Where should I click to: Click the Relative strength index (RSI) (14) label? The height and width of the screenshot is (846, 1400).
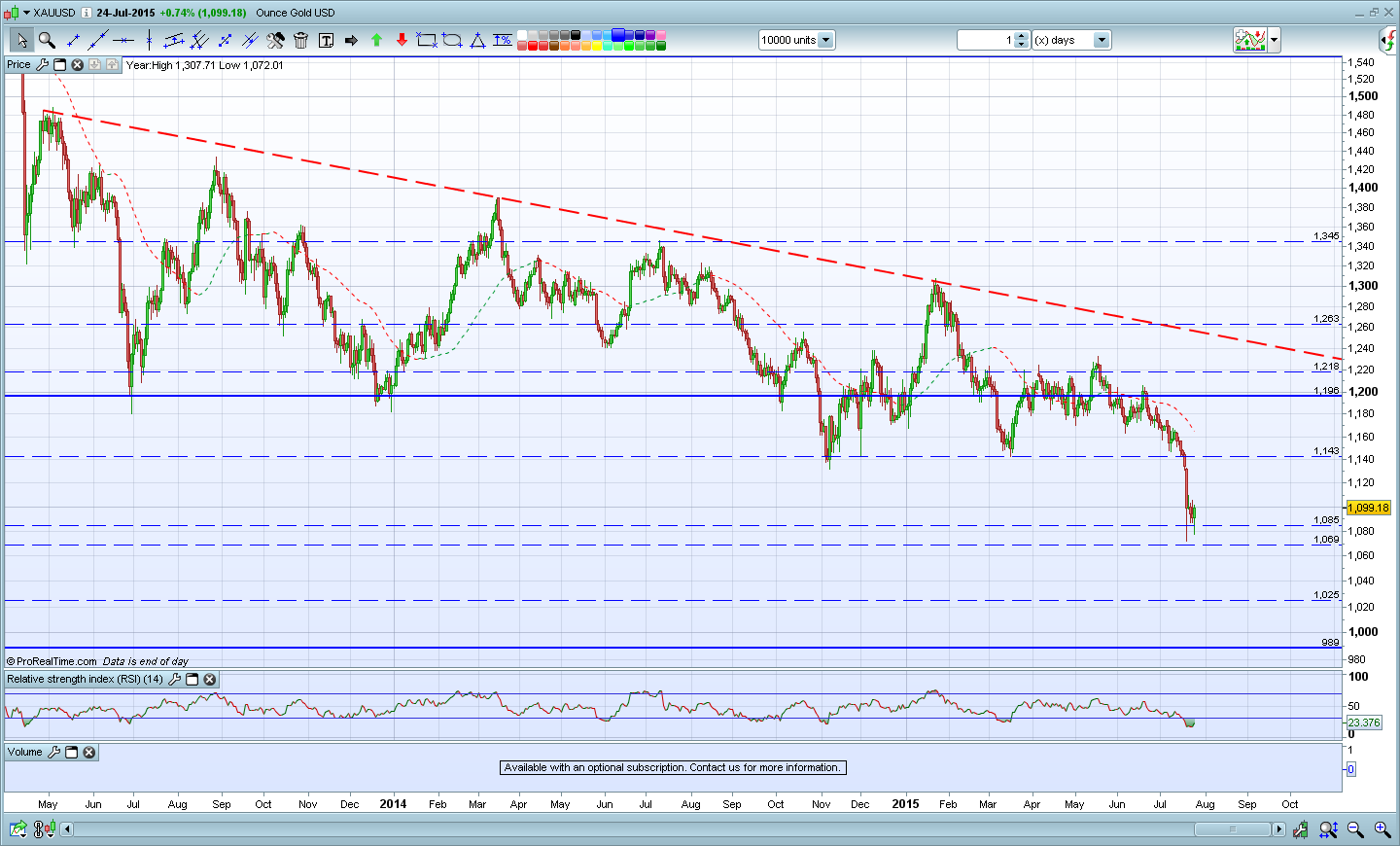click(85, 680)
